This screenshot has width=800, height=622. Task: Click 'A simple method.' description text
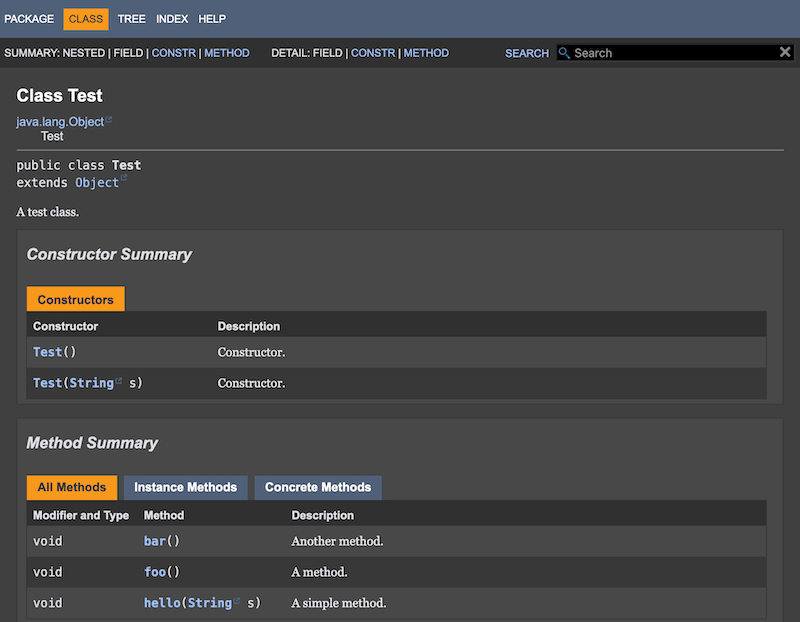click(339, 603)
